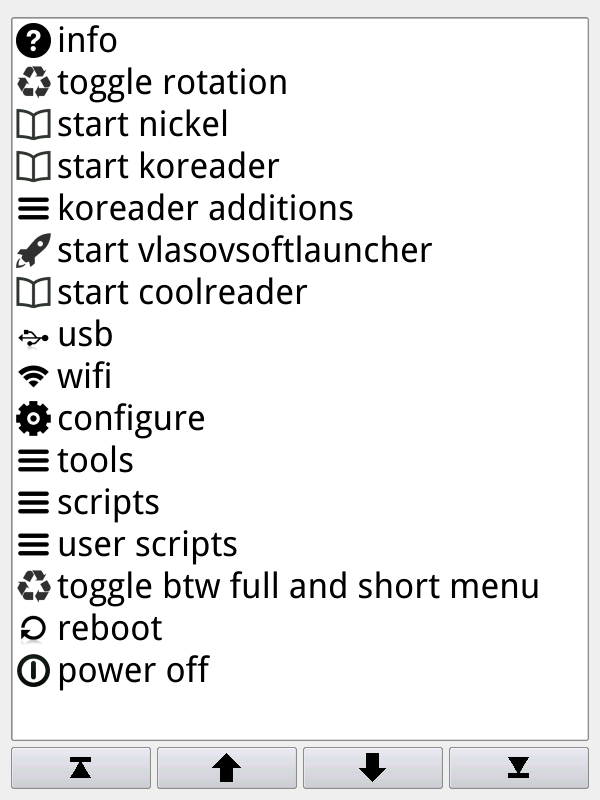Open the user scripts entry
This screenshot has height=800, width=600.
click(x=147, y=545)
